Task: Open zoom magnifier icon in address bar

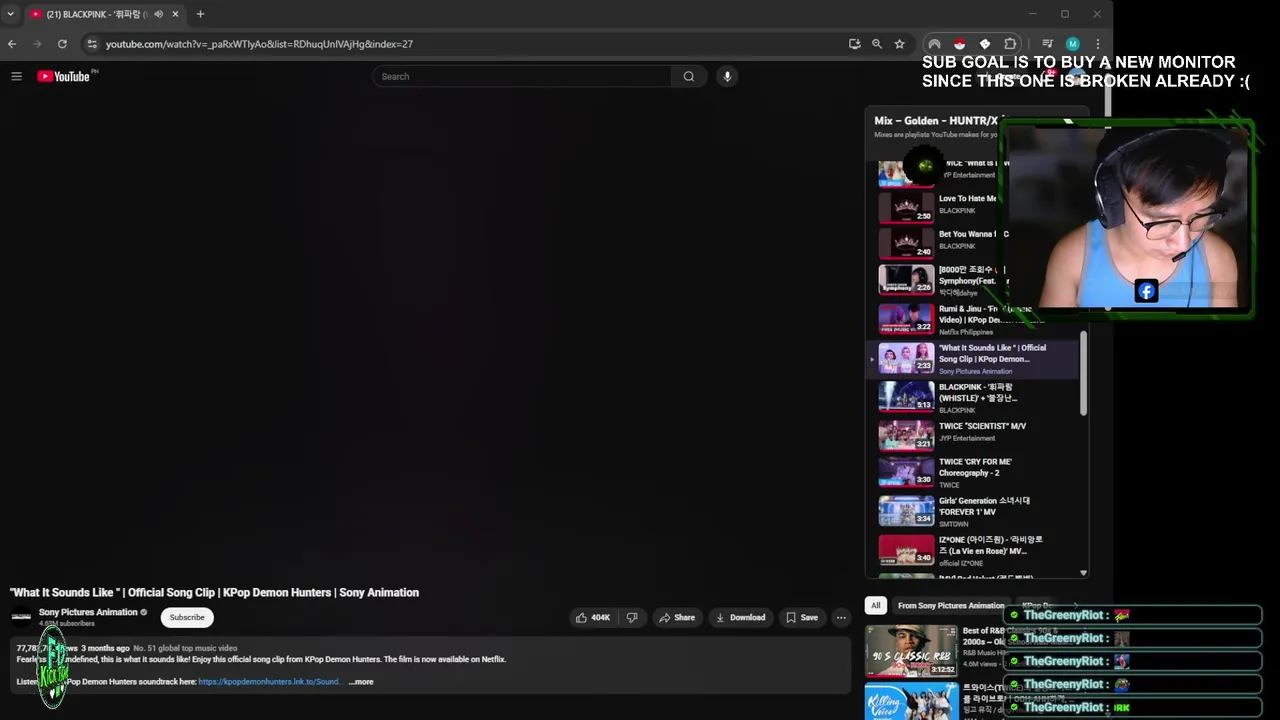Action: point(877,44)
